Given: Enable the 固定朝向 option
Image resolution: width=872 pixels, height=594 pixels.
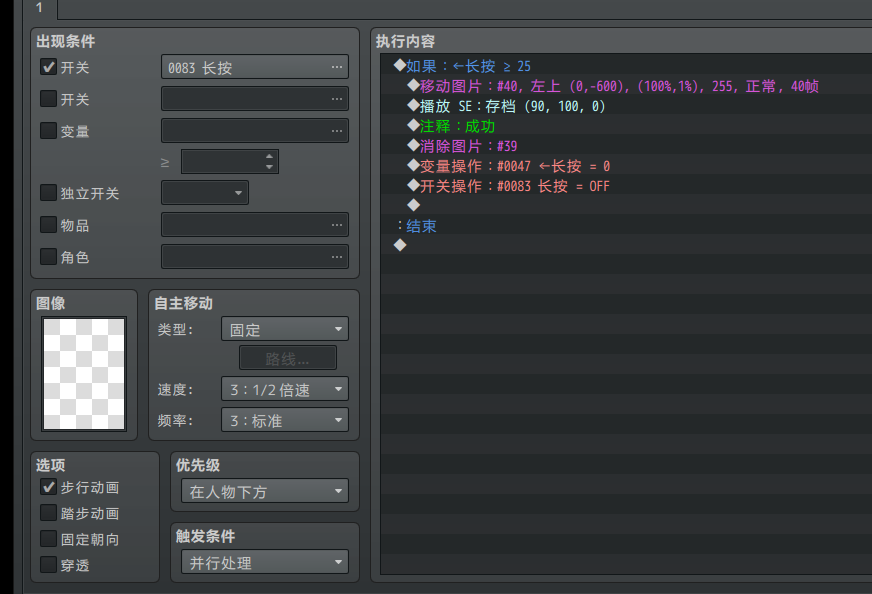Looking at the screenshot, I should 49,539.
